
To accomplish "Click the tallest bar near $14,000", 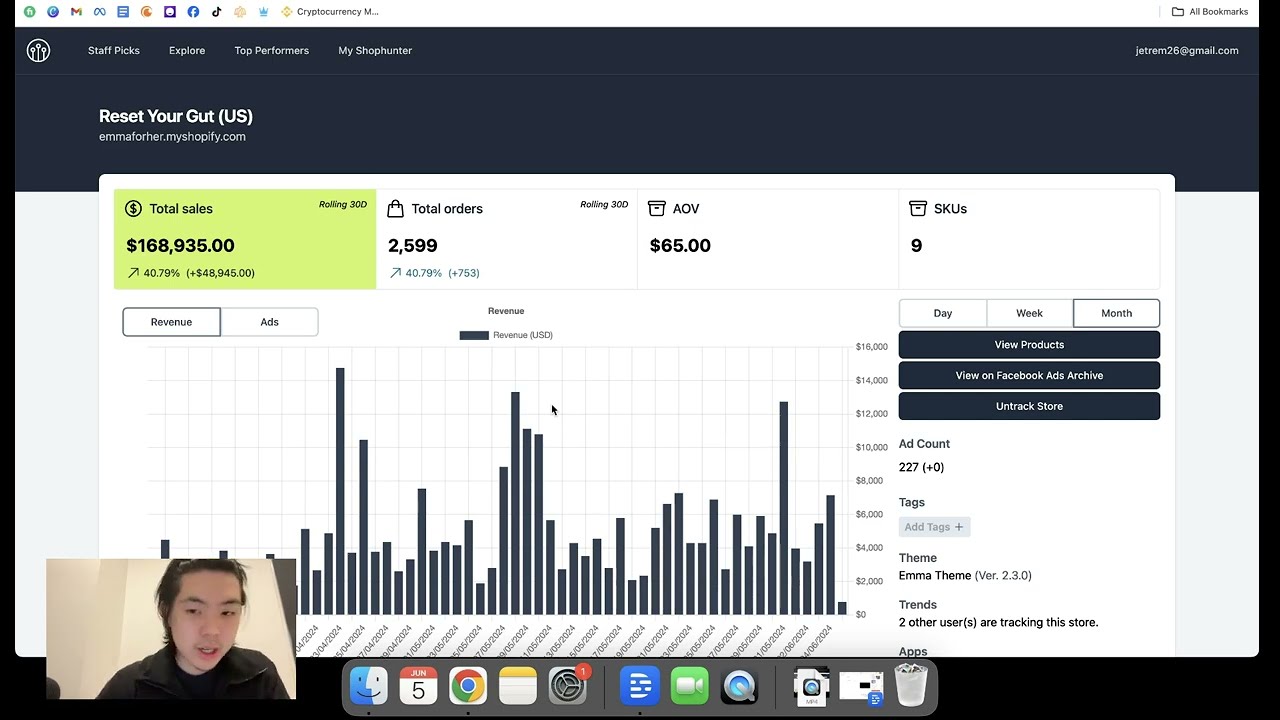I will click(340, 490).
